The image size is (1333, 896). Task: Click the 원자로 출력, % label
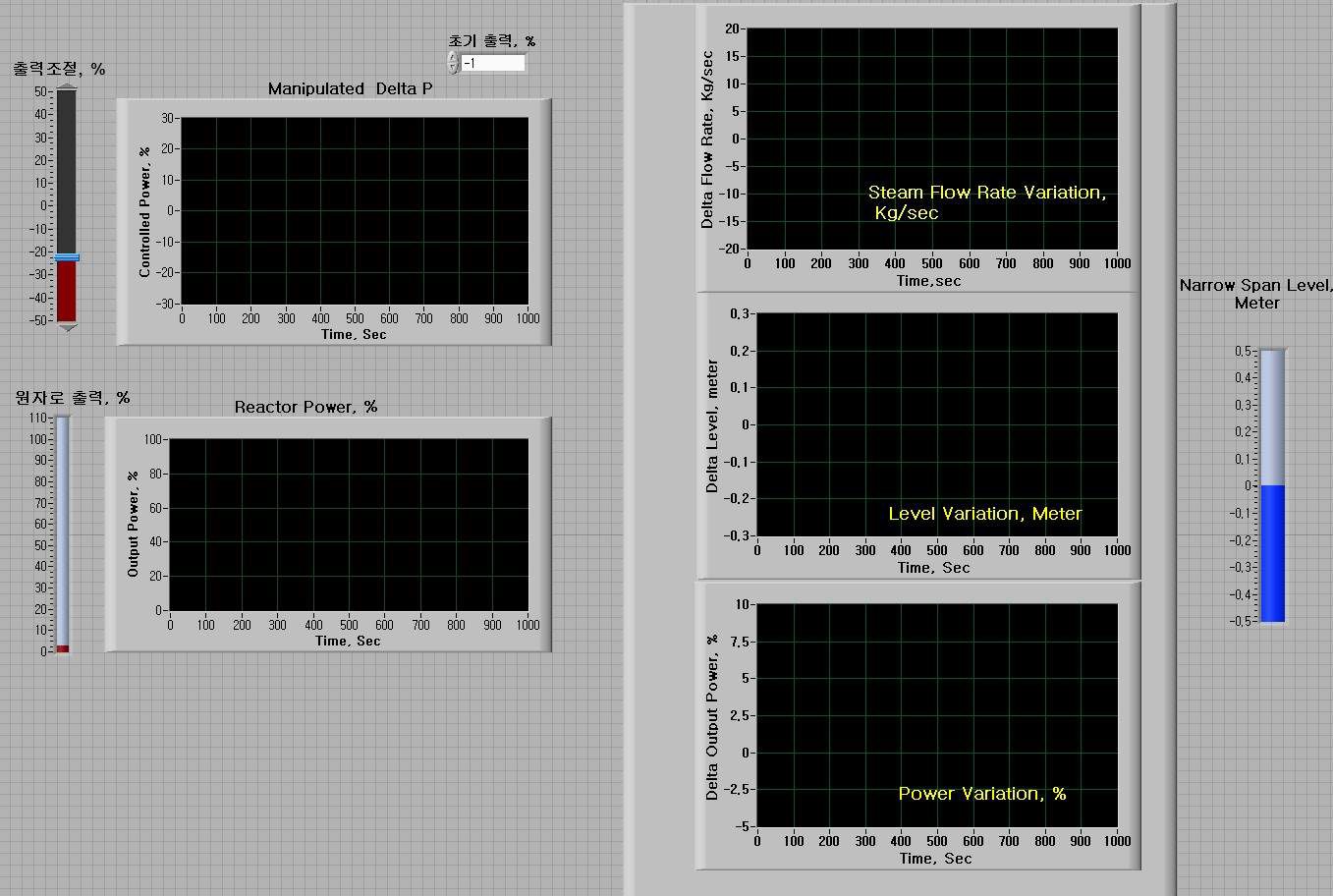(x=72, y=397)
